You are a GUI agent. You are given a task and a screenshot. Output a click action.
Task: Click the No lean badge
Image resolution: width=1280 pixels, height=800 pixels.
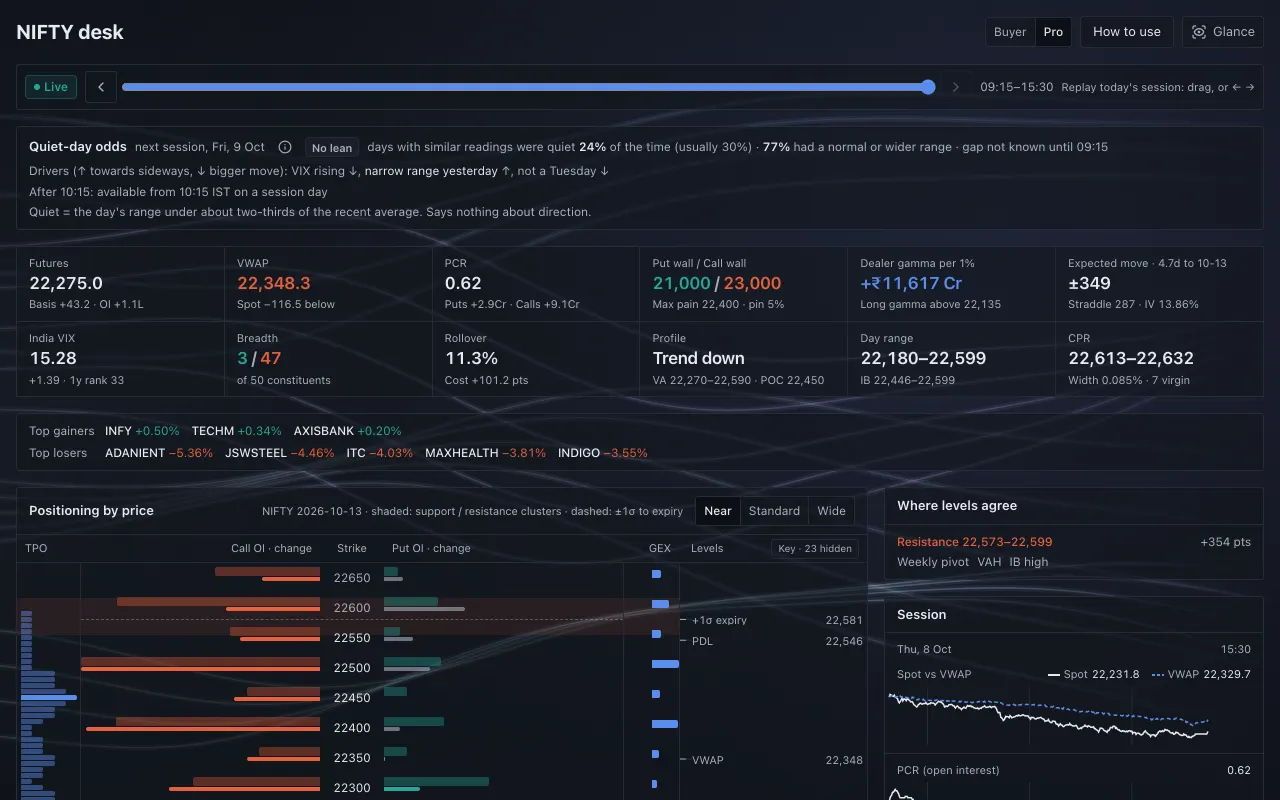coord(332,148)
